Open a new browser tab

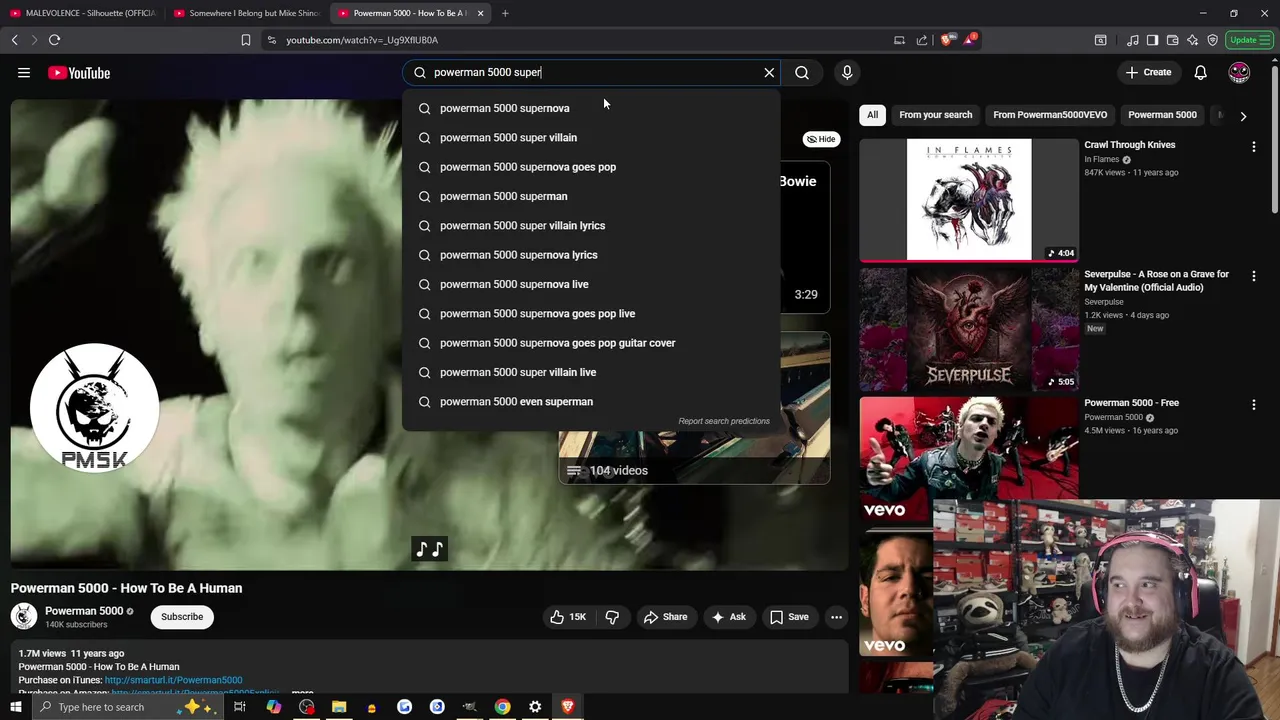click(505, 13)
